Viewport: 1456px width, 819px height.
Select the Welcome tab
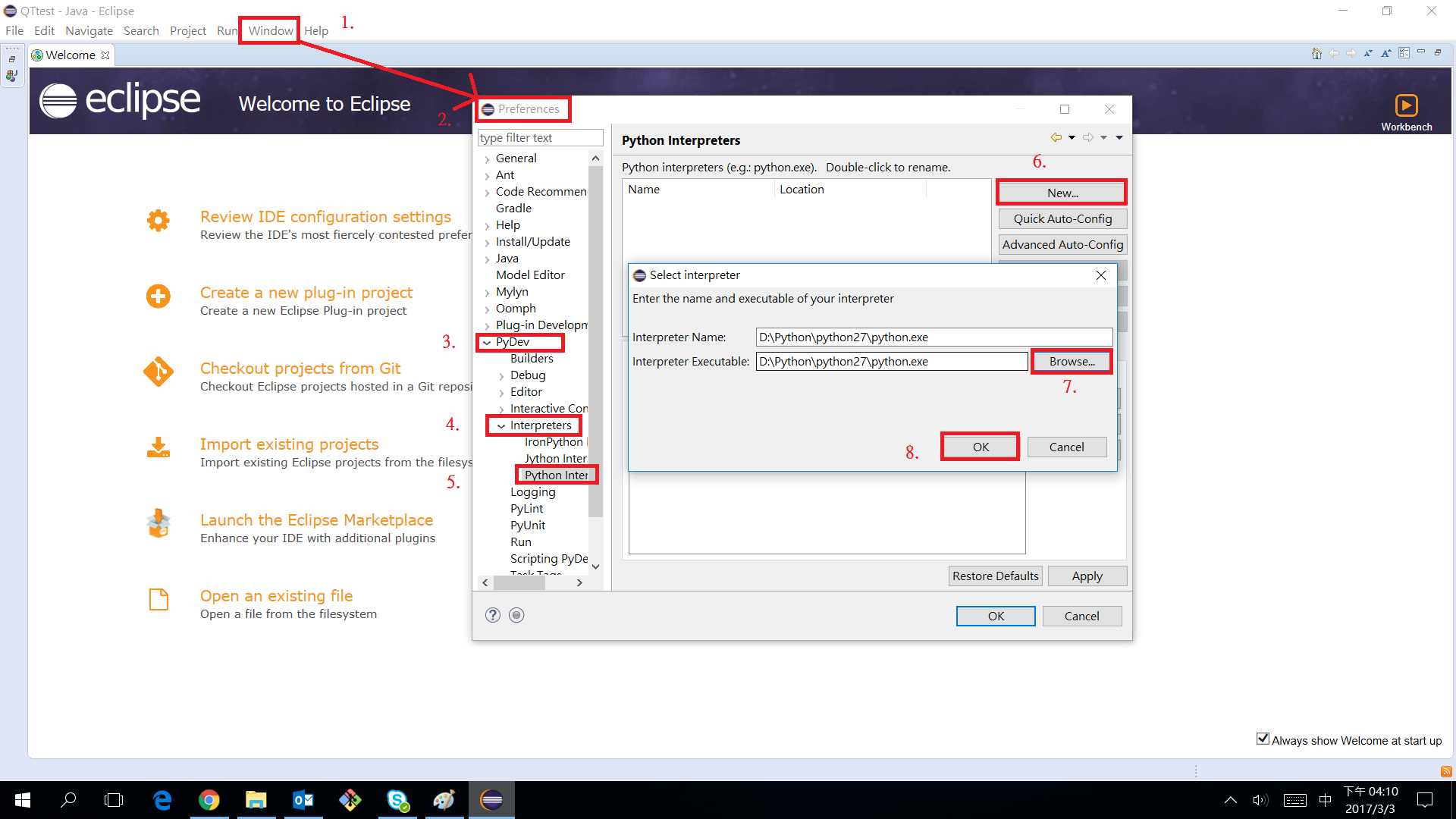(x=71, y=55)
